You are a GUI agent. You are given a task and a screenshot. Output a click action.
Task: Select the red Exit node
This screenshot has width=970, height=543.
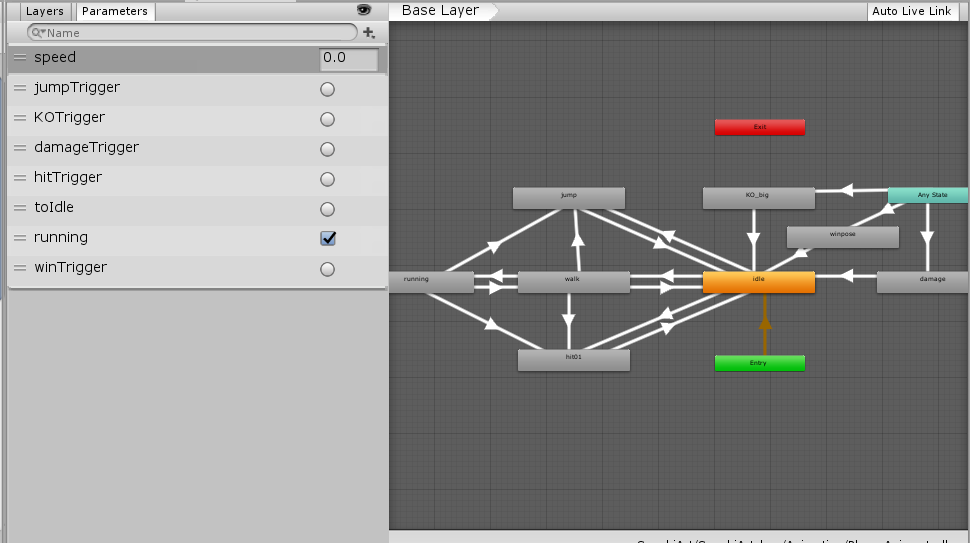click(759, 128)
